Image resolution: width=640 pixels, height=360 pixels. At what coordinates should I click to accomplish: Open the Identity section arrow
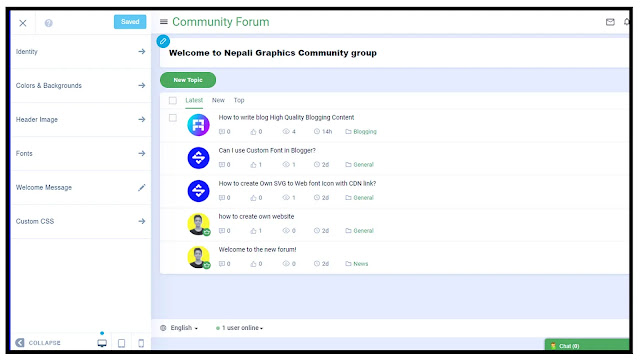pyautogui.click(x=142, y=51)
